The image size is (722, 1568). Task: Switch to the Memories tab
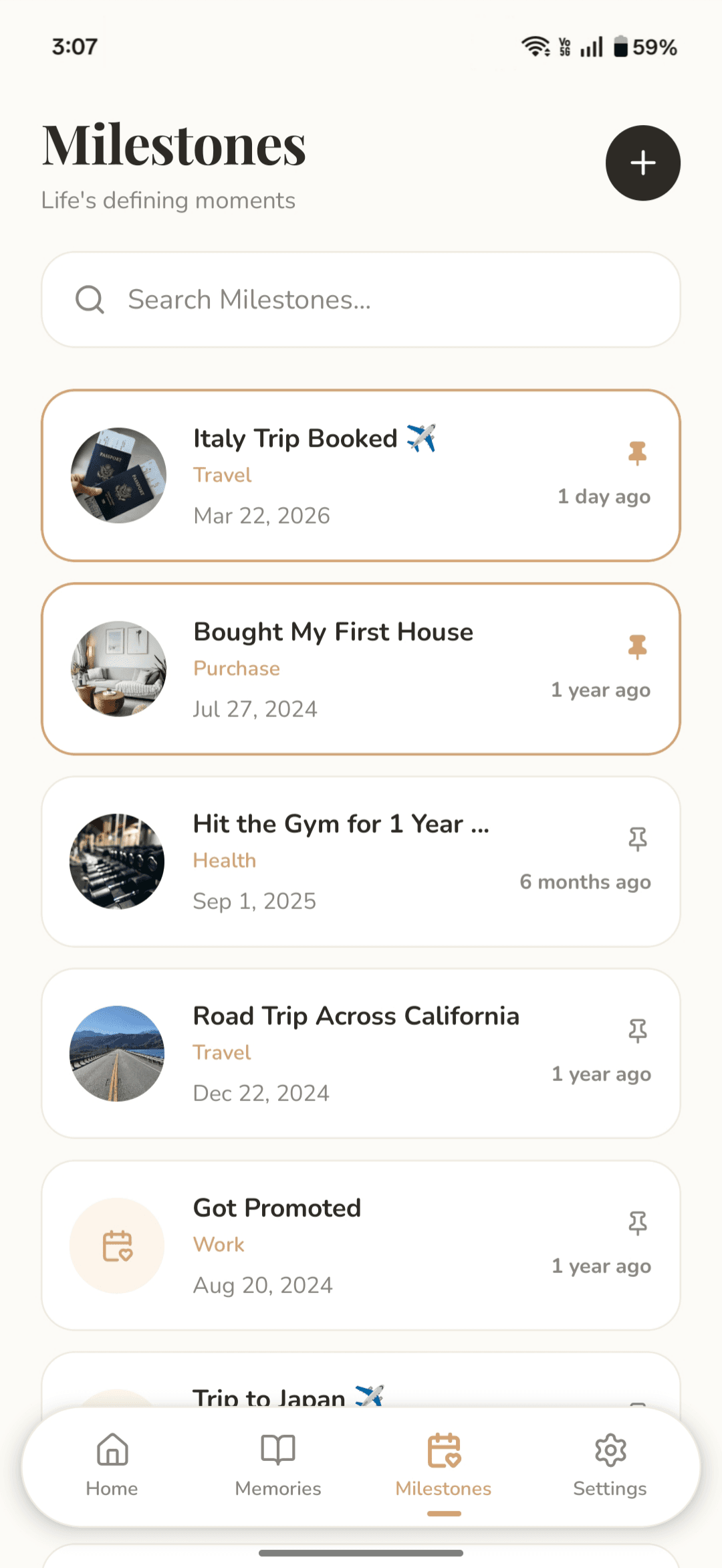point(278,1465)
